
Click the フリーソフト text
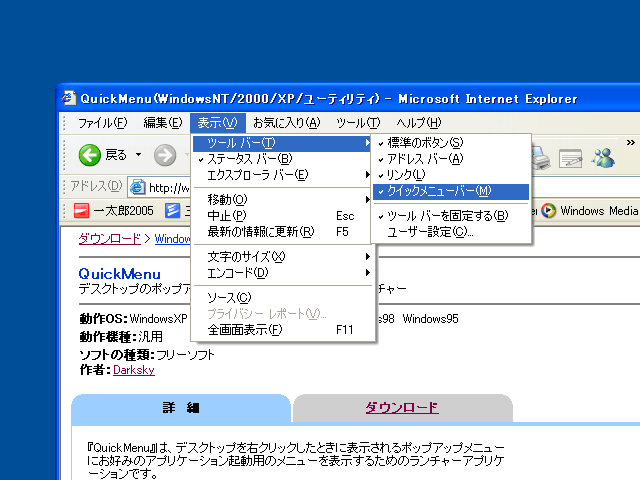click(185, 355)
